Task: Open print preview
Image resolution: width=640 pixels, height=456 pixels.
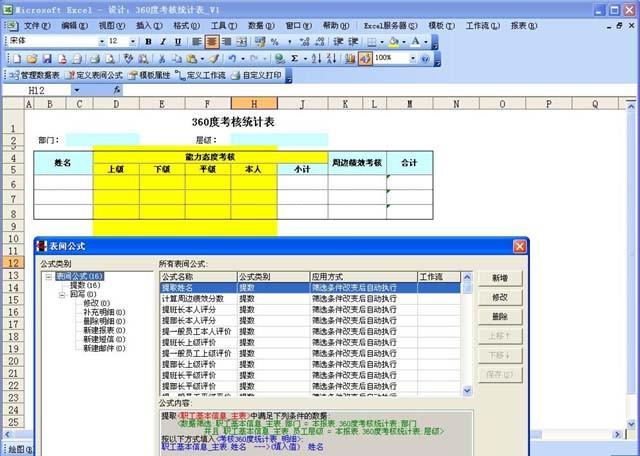Action: (x=110, y=59)
